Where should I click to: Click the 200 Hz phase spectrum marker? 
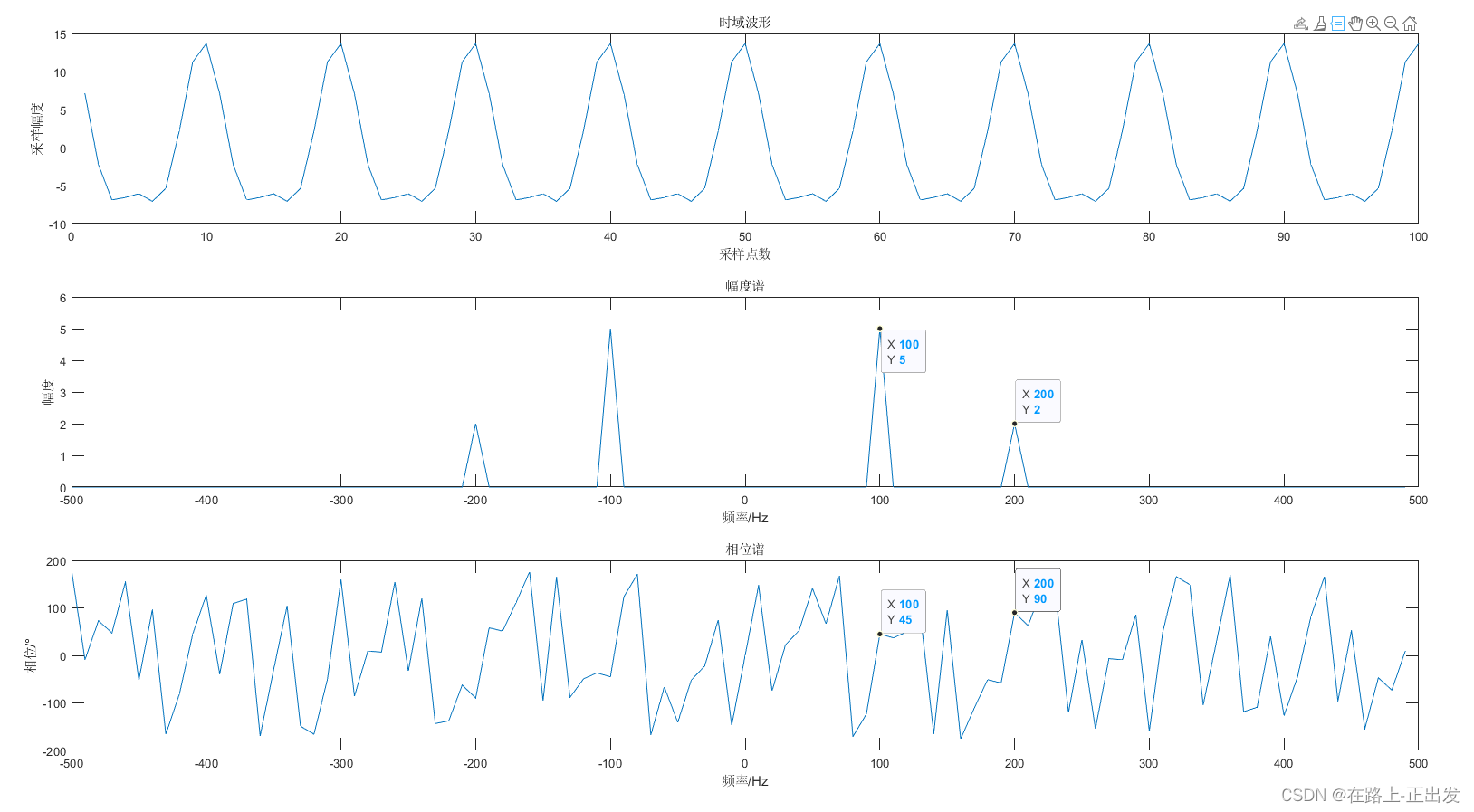coord(1014,613)
